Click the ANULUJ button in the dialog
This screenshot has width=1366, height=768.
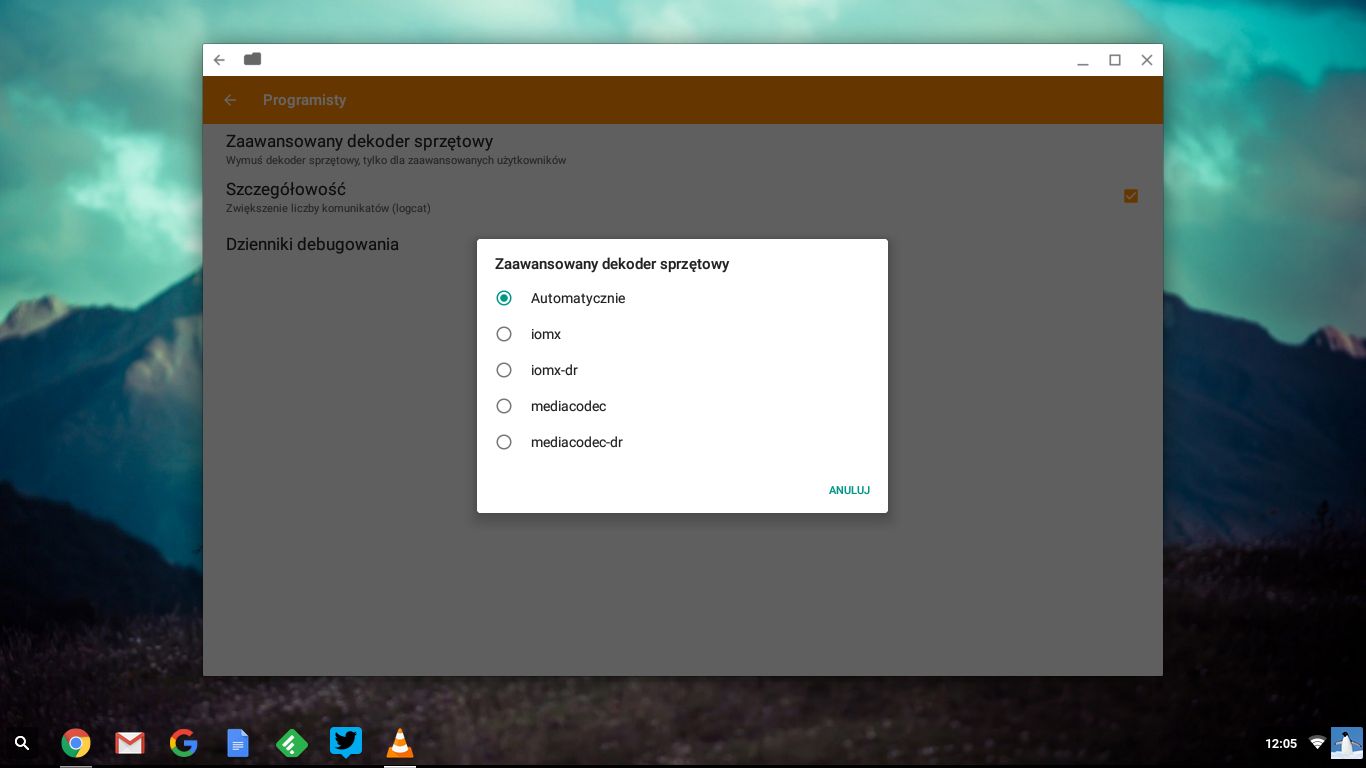(849, 490)
